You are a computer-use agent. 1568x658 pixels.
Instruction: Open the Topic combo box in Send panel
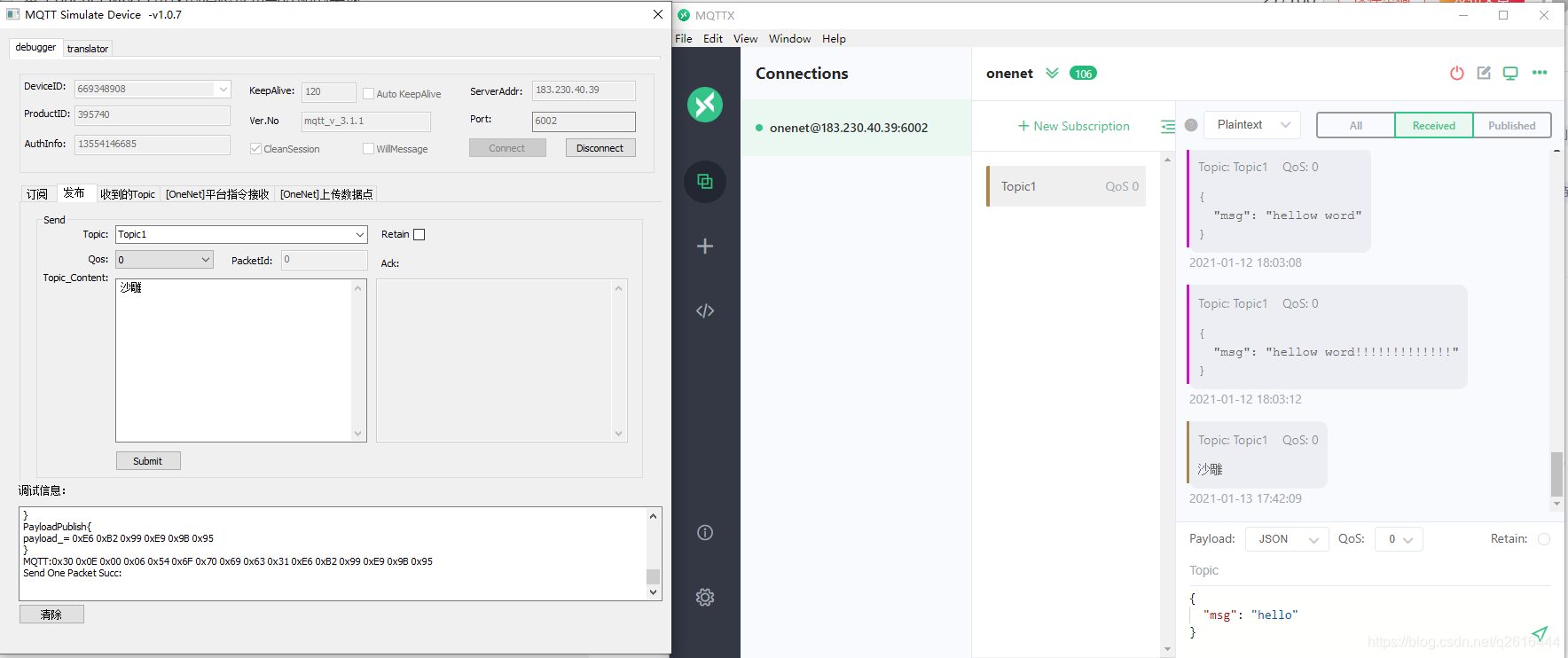(241, 234)
